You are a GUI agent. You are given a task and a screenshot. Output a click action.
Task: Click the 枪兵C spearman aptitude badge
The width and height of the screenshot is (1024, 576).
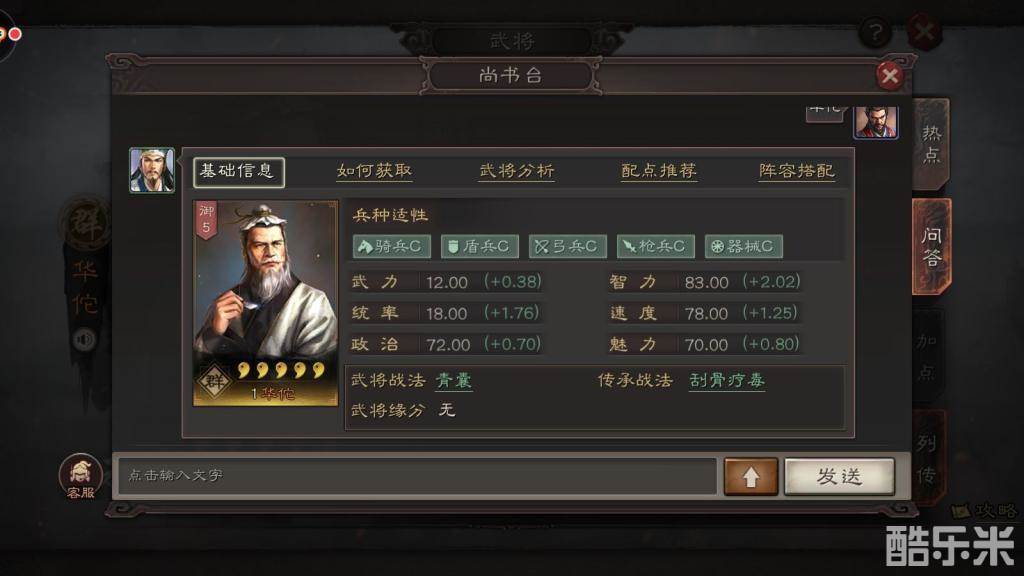656,246
